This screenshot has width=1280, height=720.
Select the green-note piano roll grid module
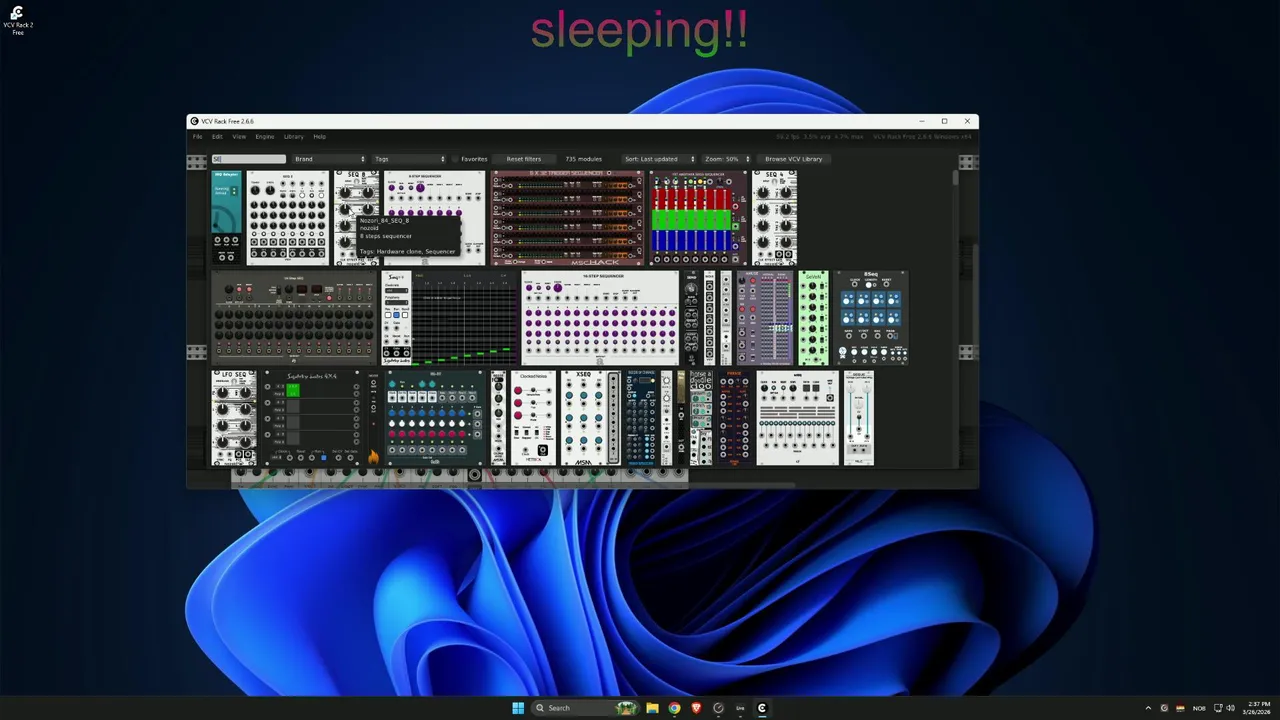tap(464, 318)
